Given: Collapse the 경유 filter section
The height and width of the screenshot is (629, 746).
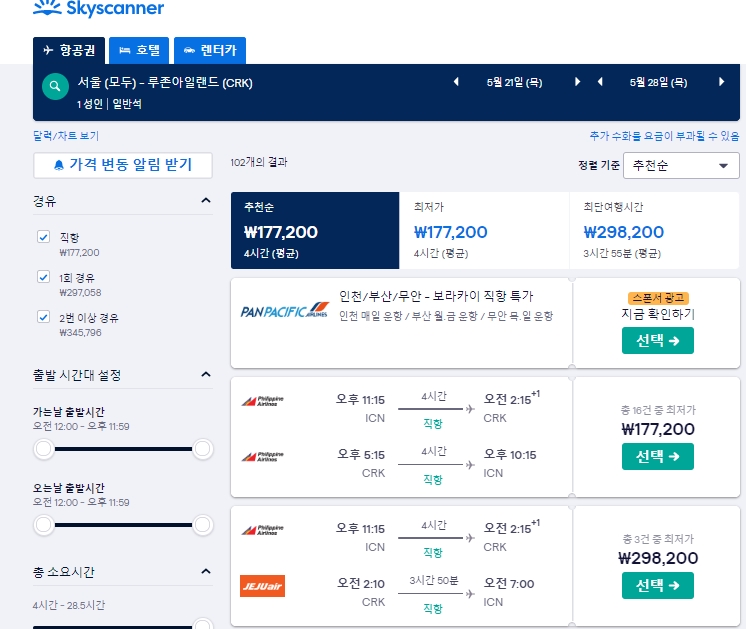Looking at the screenshot, I should [x=206, y=200].
